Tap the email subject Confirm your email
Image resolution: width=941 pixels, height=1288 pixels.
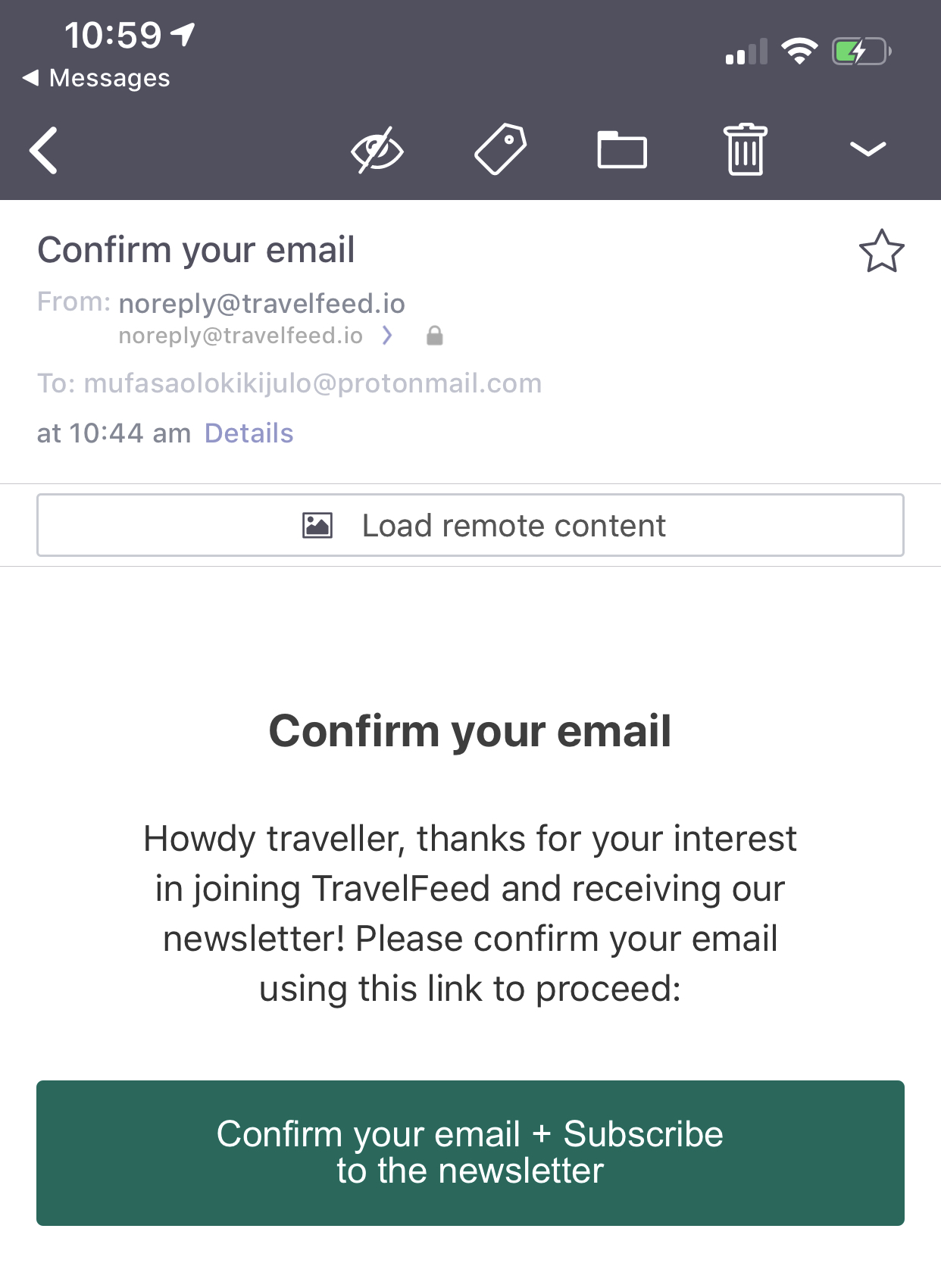coord(196,250)
